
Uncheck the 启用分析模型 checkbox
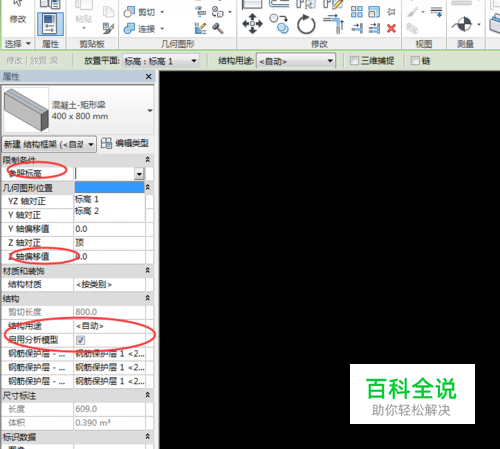[x=80, y=340]
